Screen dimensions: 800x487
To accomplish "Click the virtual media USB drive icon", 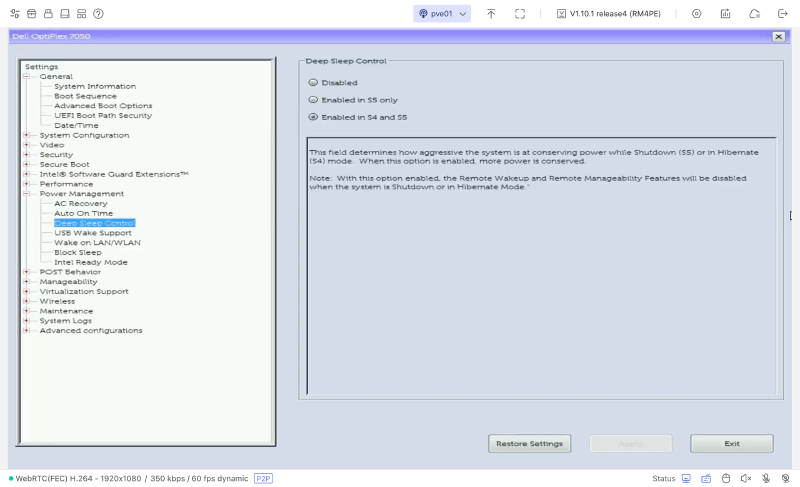I will pyautogui.click(x=48, y=14).
